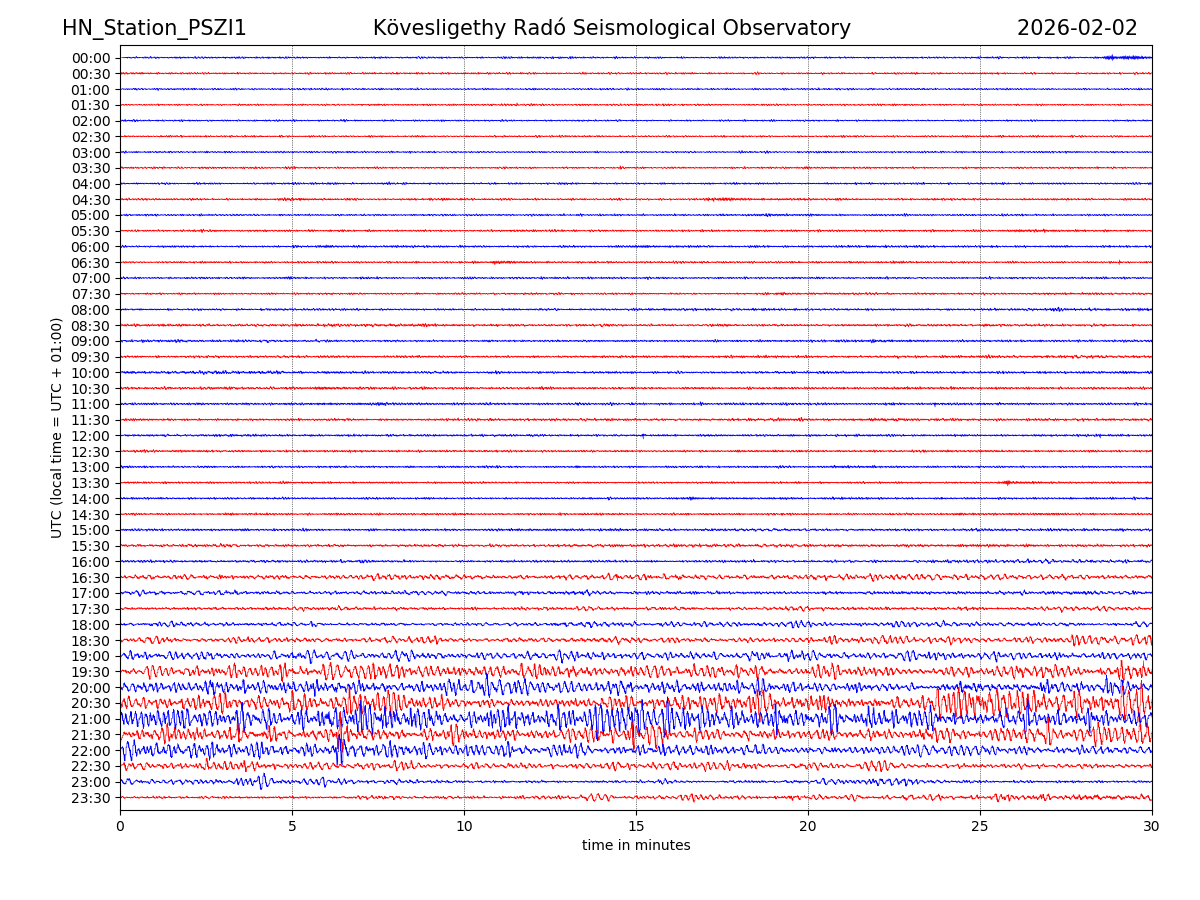Screen dimensions: 1200x900
Task: Click the x-axis tick label 0
Action: [120, 826]
